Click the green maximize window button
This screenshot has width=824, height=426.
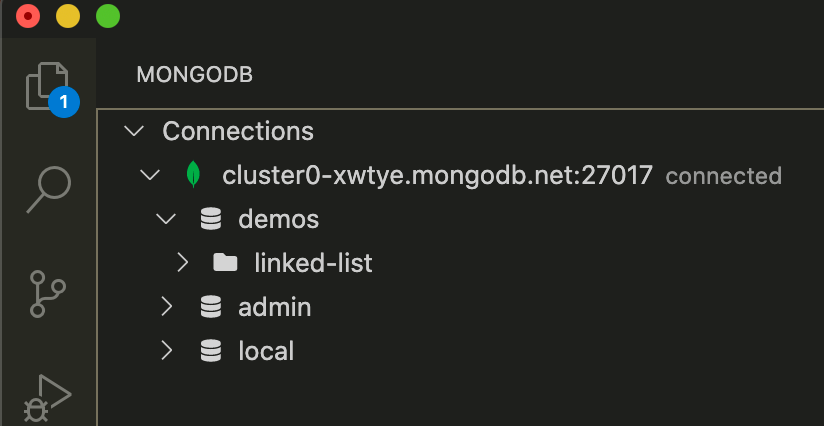[108, 17]
